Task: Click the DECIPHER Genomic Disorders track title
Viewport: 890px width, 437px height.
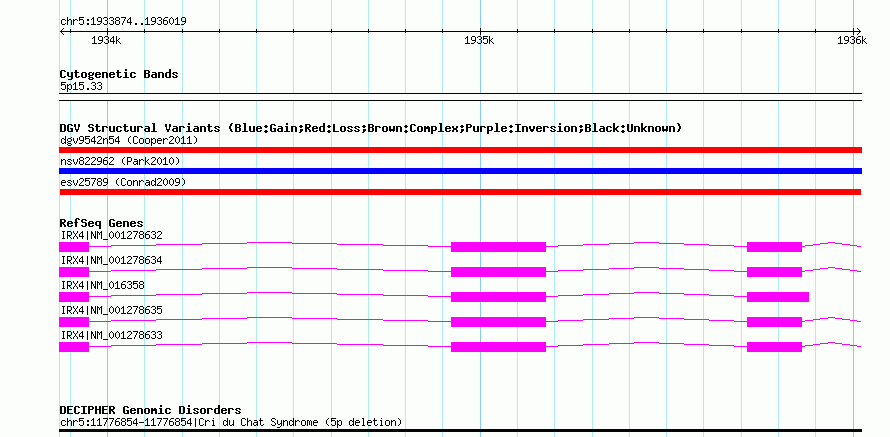Action: (x=150, y=410)
